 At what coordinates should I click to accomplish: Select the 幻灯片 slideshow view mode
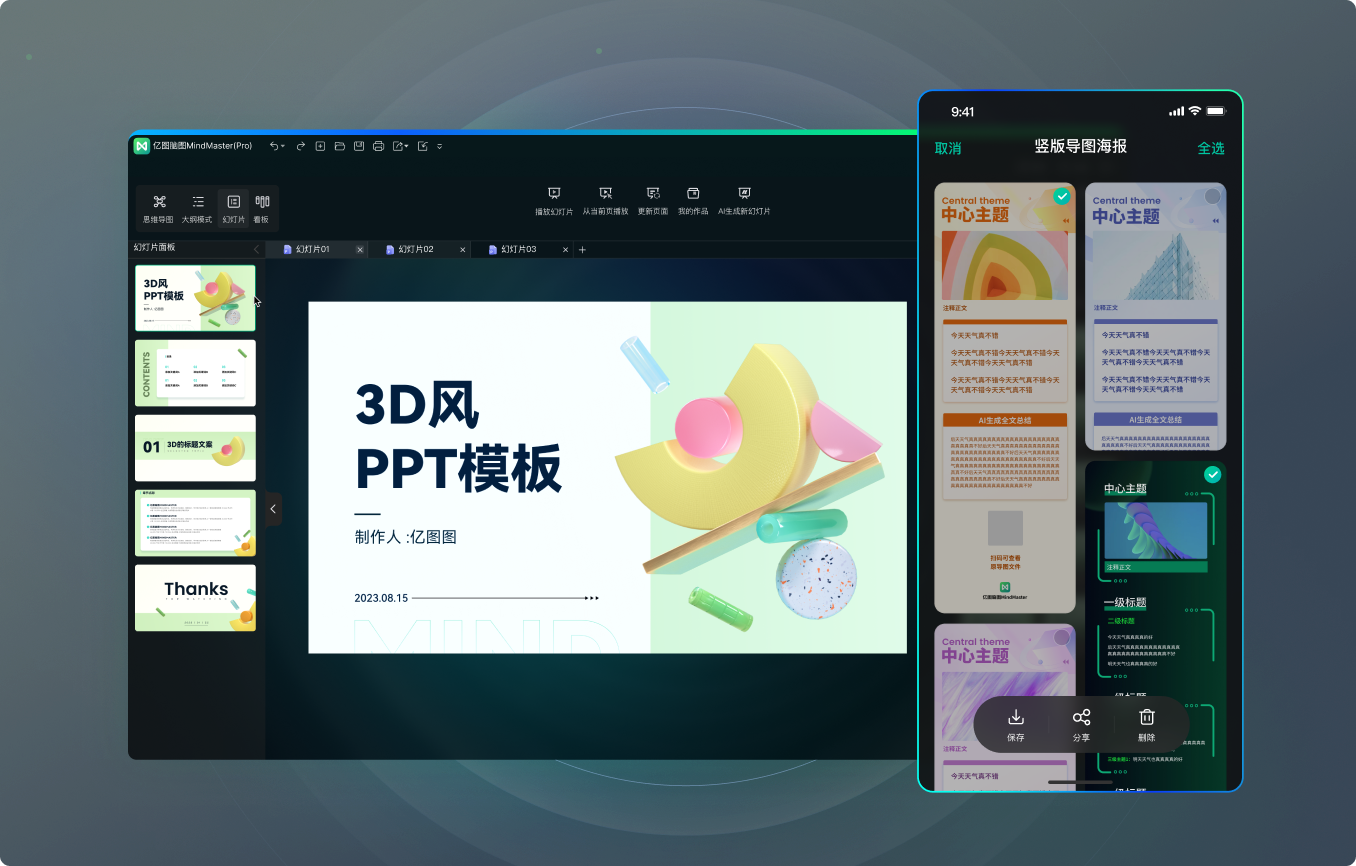(234, 209)
